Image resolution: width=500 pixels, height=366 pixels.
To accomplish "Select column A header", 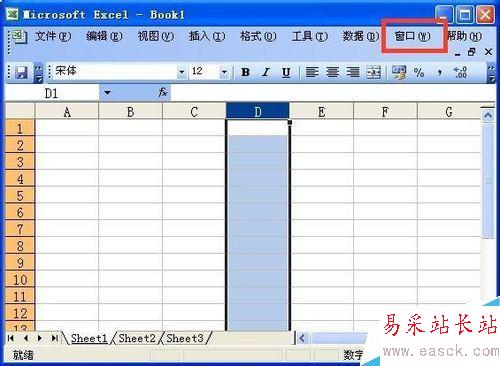I will (x=67, y=111).
